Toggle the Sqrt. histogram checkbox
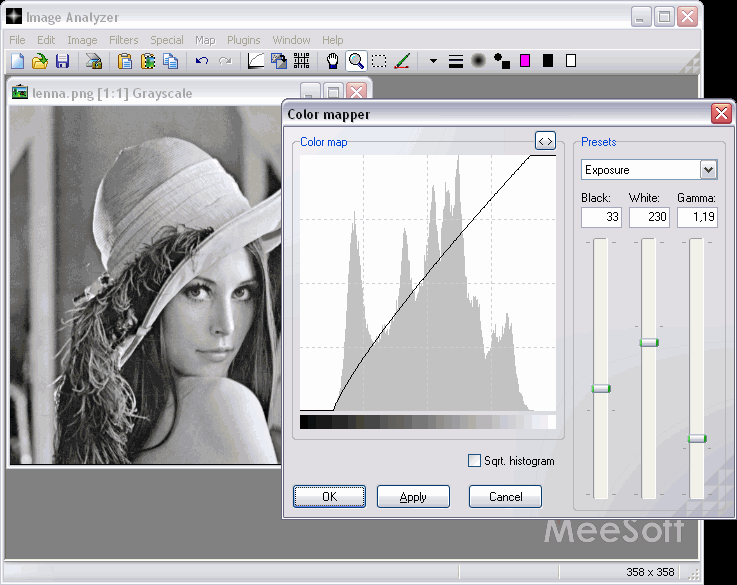737x585 pixels. pos(474,460)
